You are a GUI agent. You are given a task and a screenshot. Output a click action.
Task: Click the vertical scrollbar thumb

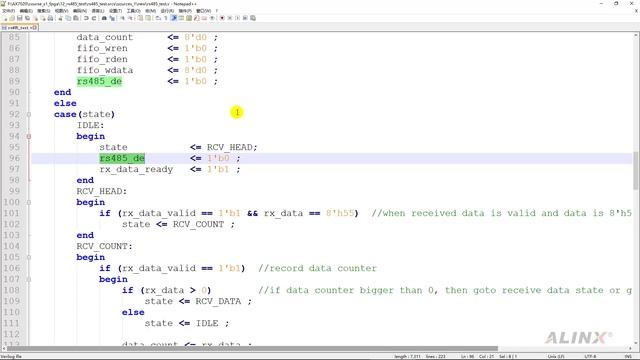[x=636, y=170]
